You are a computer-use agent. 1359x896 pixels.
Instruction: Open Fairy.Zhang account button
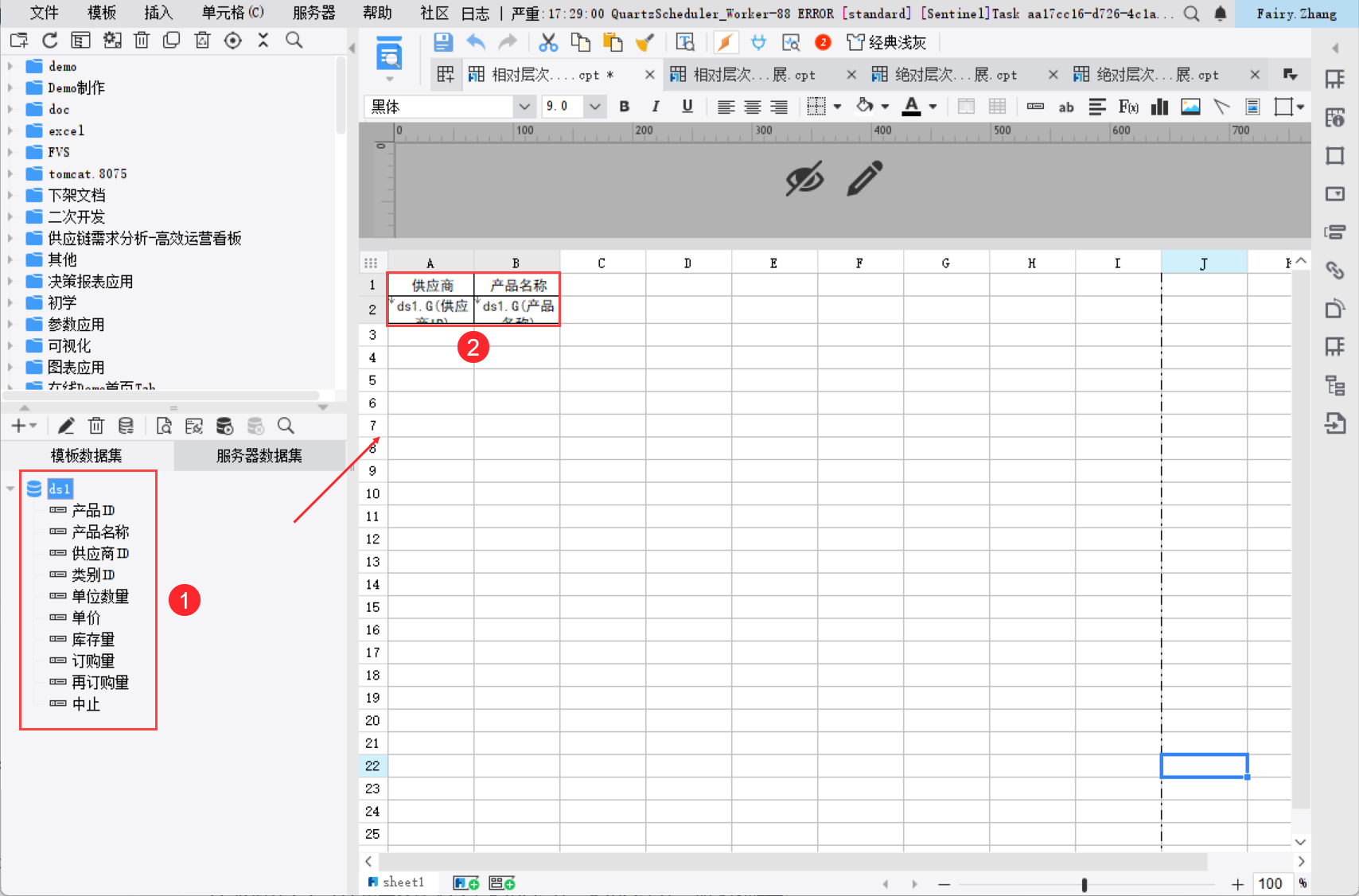[1296, 14]
